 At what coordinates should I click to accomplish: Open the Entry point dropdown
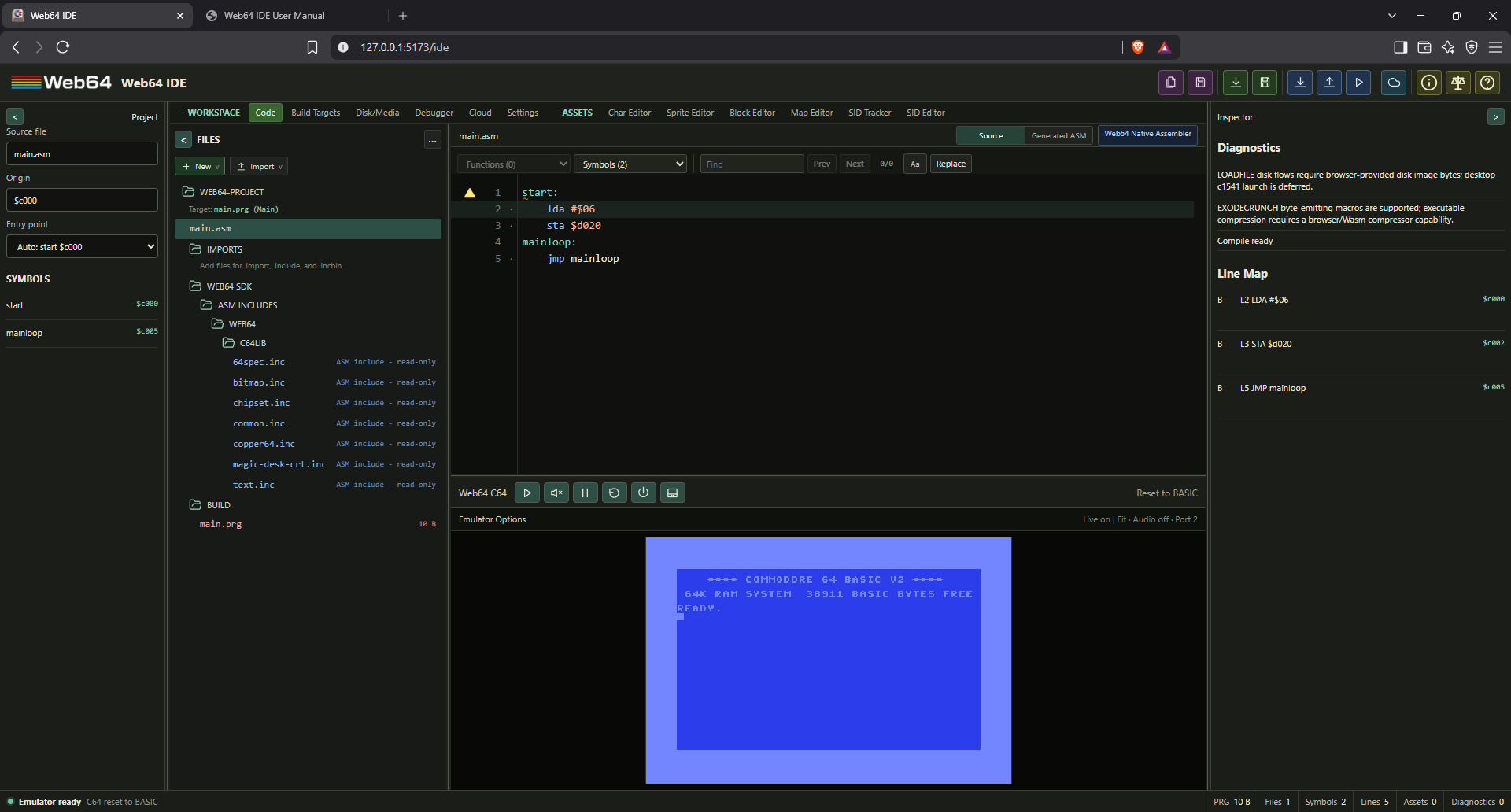[x=82, y=247]
